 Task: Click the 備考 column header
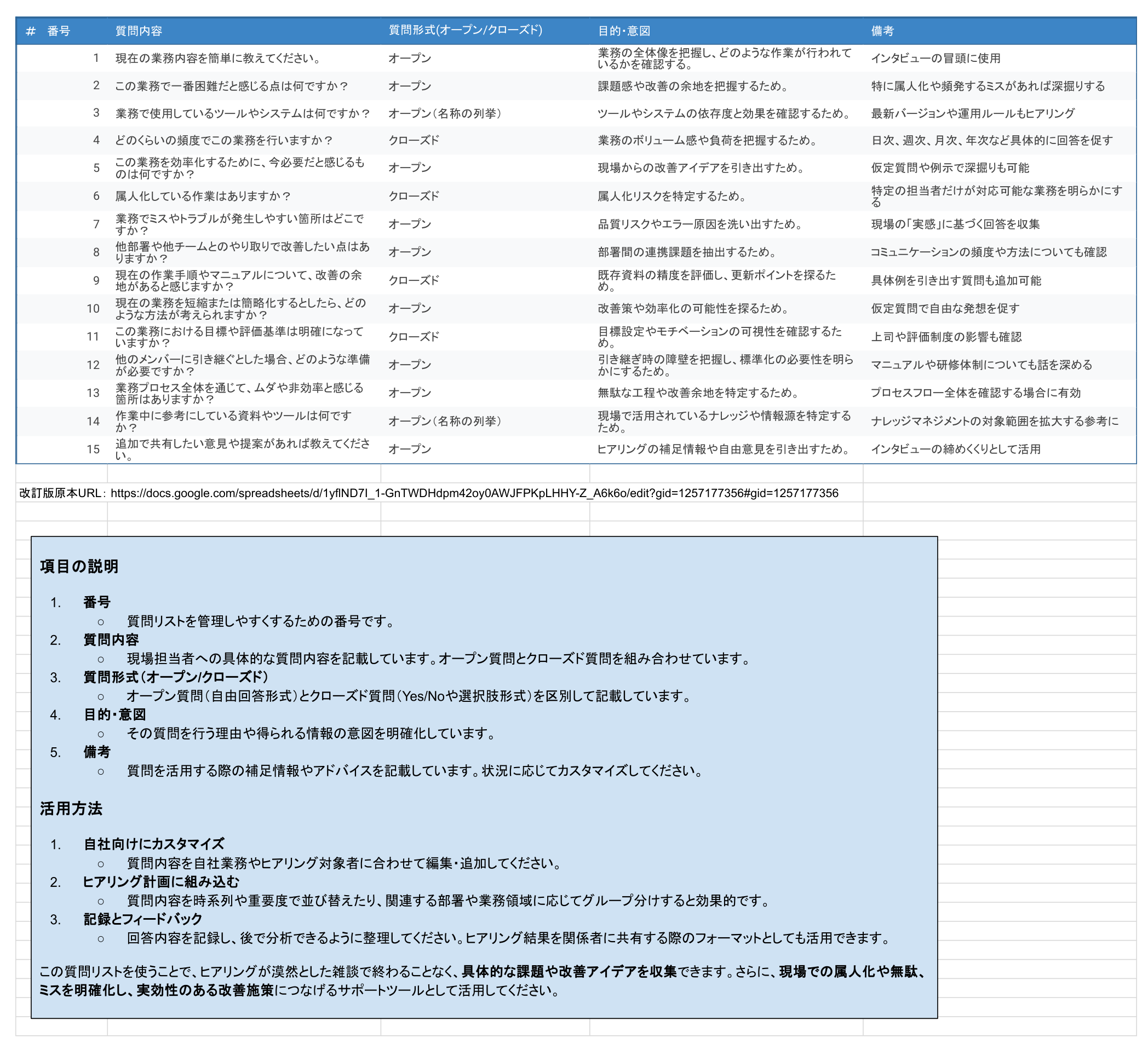[x=1000, y=31]
